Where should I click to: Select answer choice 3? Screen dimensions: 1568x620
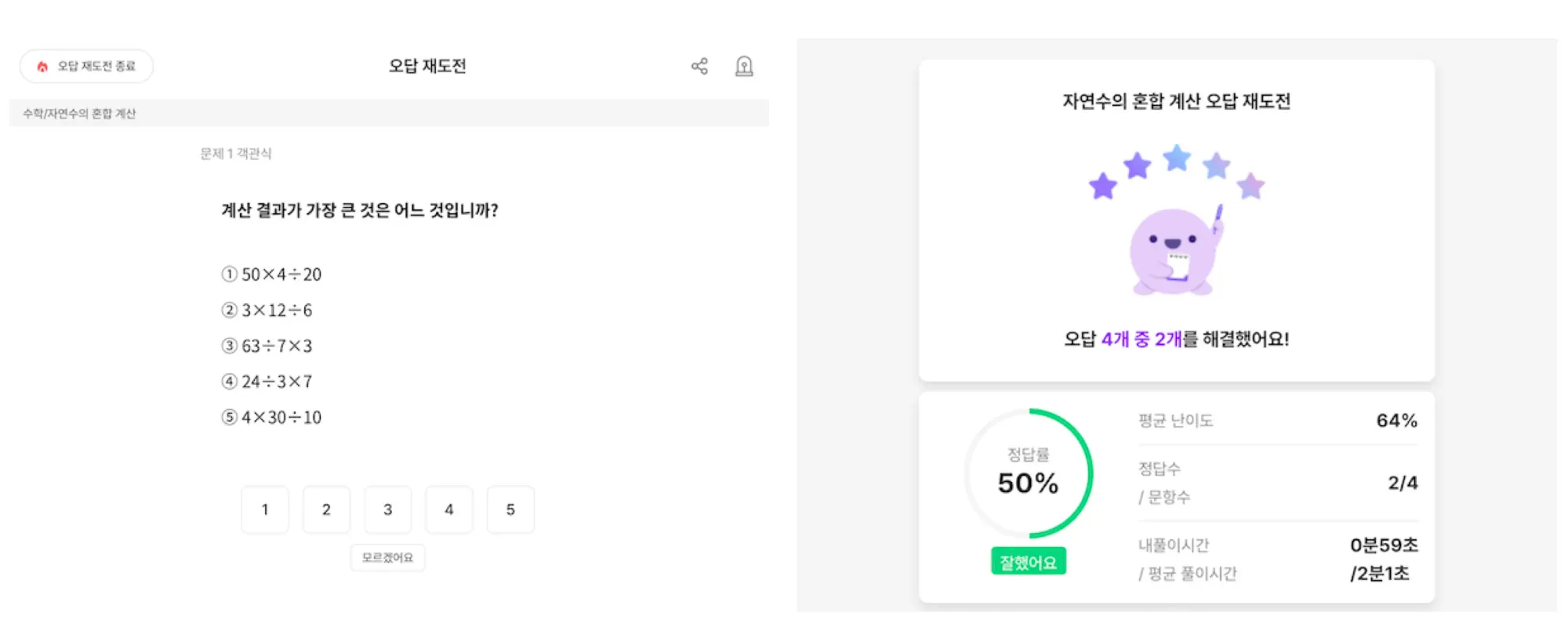pyautogui.click(x=387, y=509)
